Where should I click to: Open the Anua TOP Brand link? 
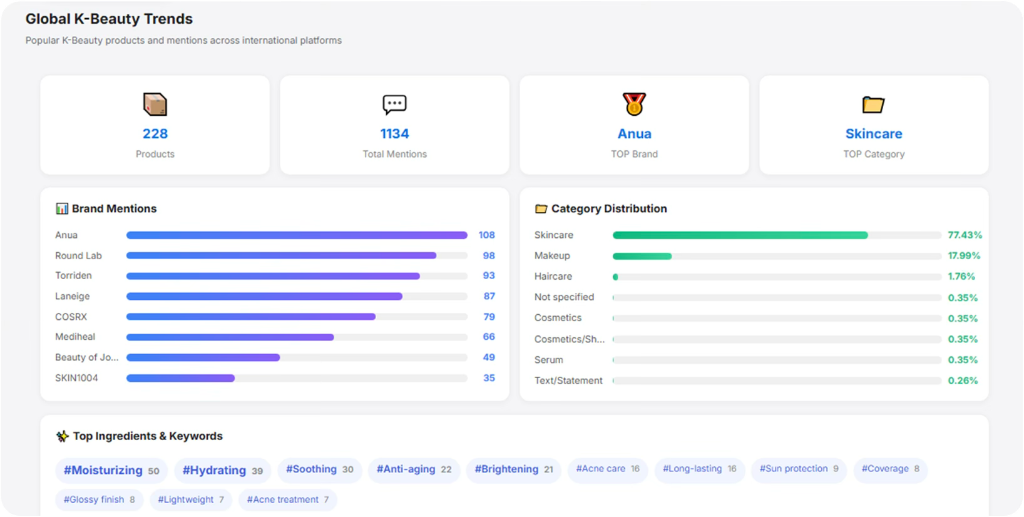pos(634,134)
